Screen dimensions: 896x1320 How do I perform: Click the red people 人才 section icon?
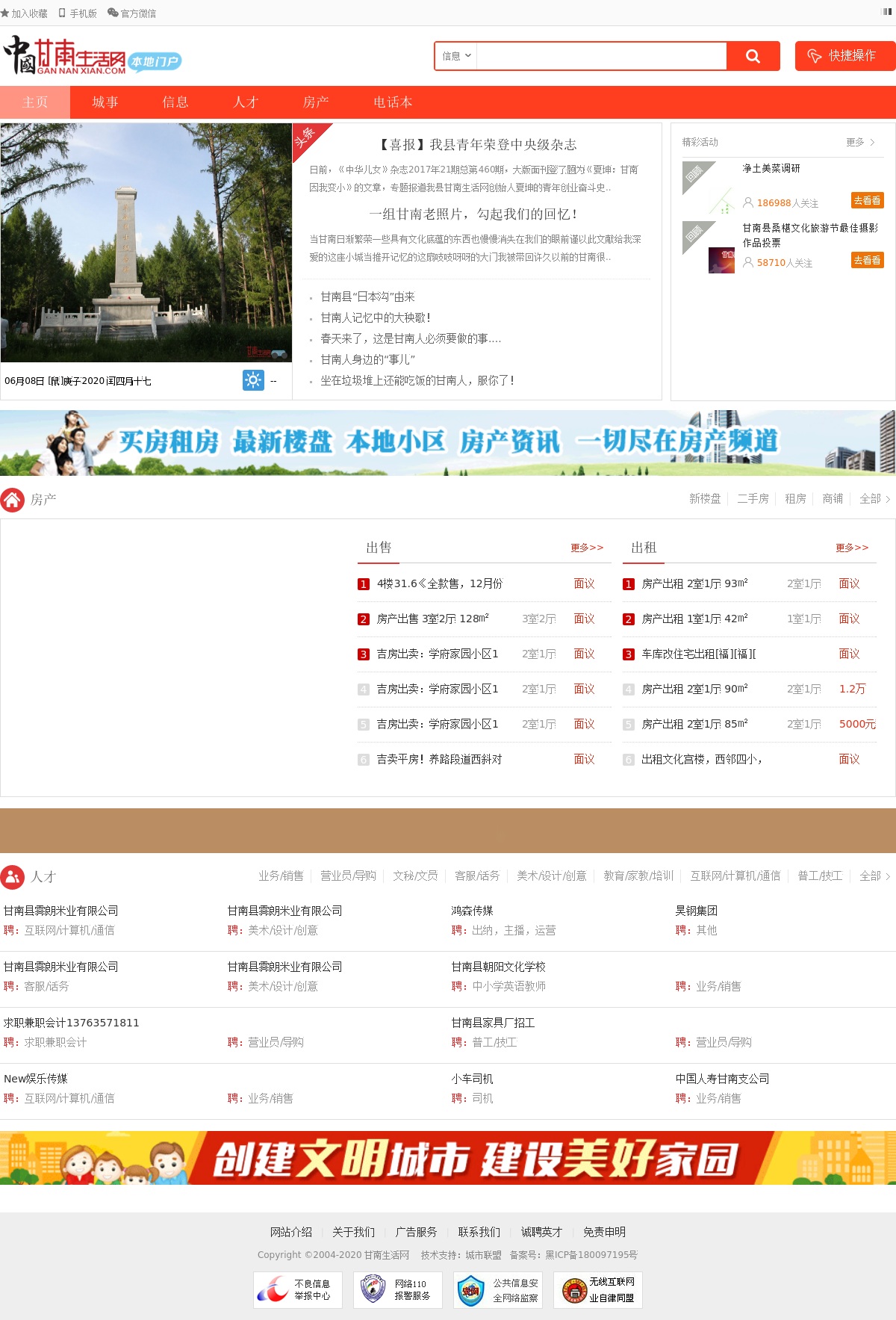[x=13, y=877]
